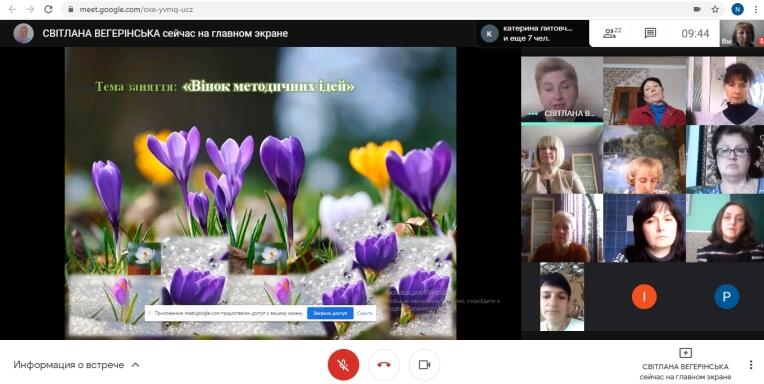Click СВІТЛАНА ВЕГЕРІНСЬКА presenting label bottom right
764x384 pixels.
(x=685, y=372)
